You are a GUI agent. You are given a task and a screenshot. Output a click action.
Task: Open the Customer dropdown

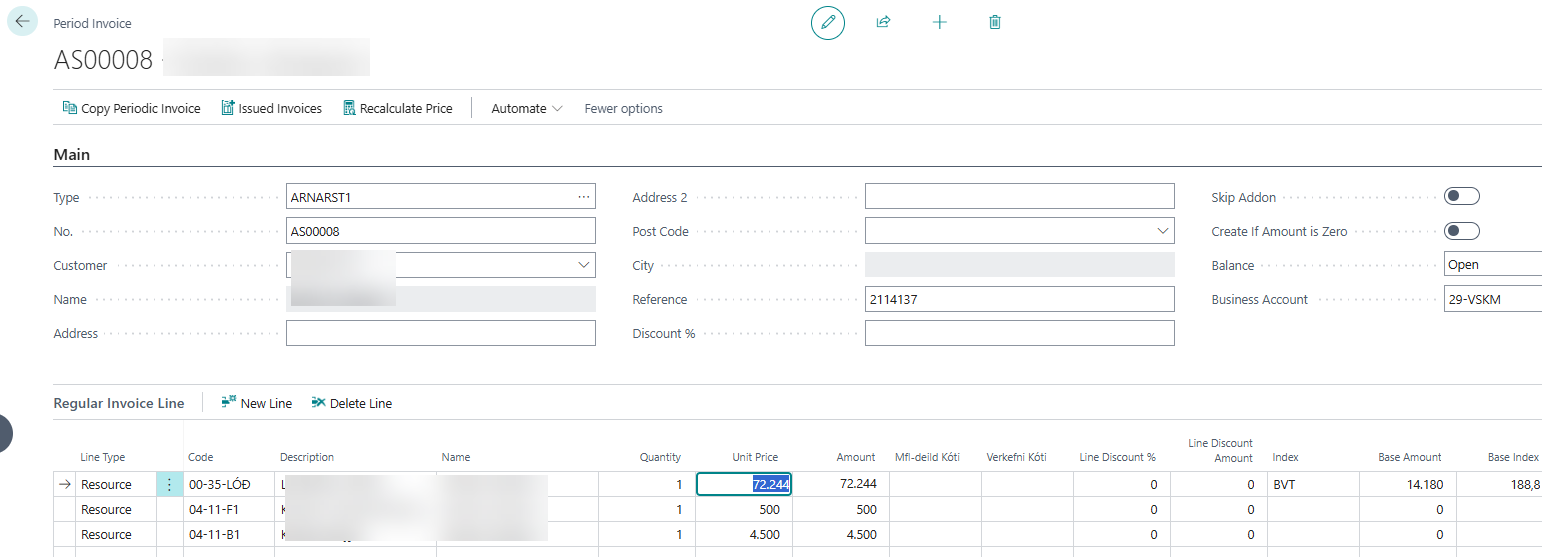(x=583, y=265)
